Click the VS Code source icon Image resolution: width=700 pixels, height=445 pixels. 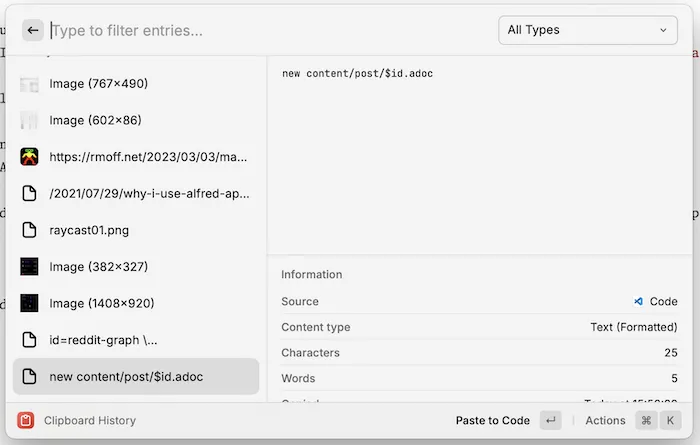click(x=638, y=301)
